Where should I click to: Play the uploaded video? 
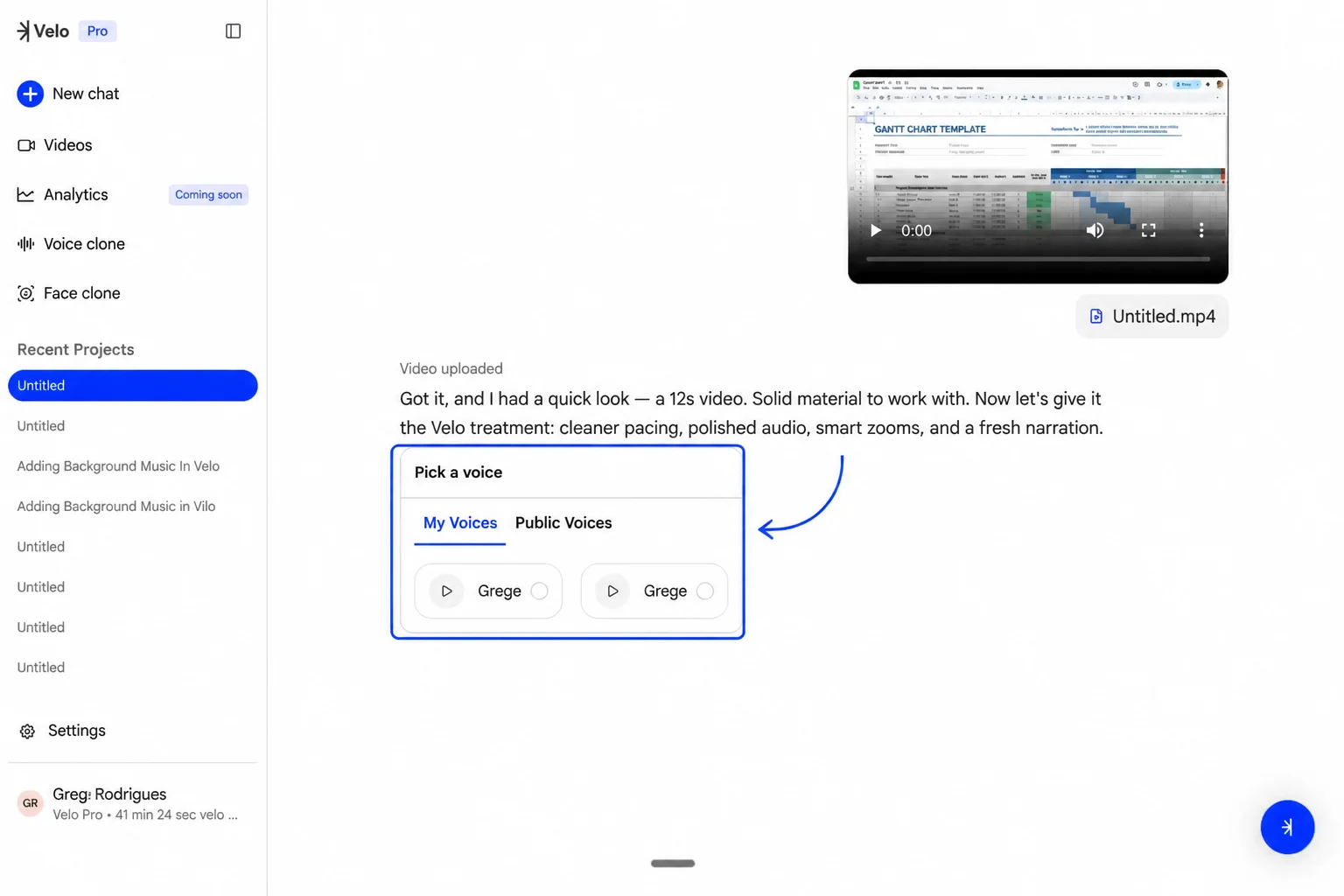coord(875,231)
